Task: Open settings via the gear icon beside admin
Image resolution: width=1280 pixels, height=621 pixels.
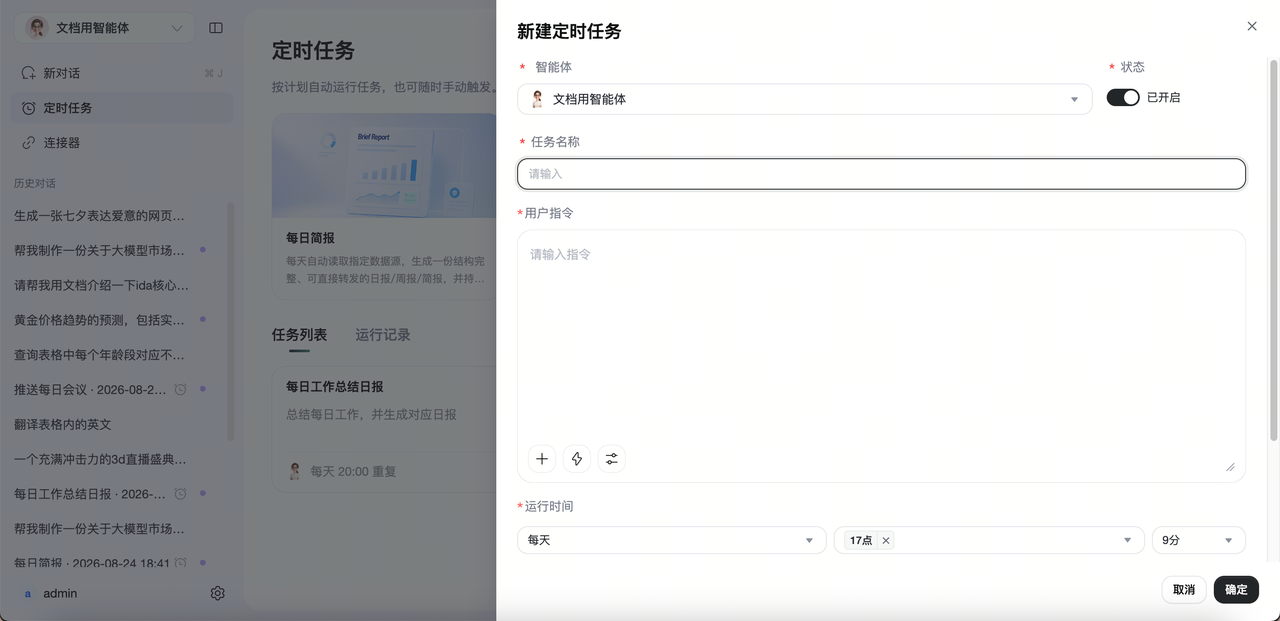Action: tap(218, 593)
